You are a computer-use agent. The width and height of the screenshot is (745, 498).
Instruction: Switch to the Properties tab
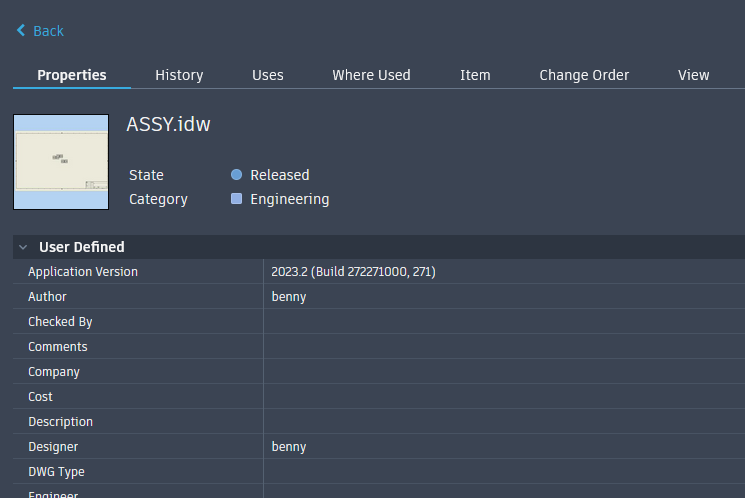click(72, 75)
